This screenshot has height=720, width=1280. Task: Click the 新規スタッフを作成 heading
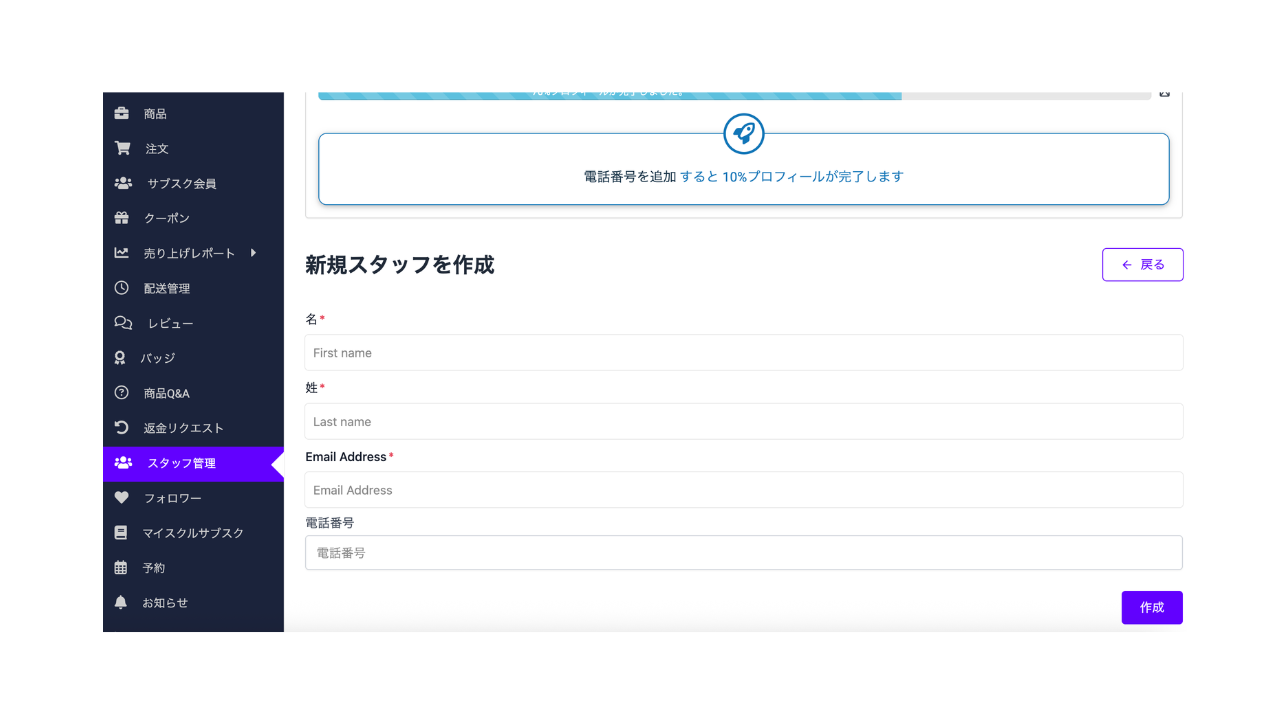(400, 265)
